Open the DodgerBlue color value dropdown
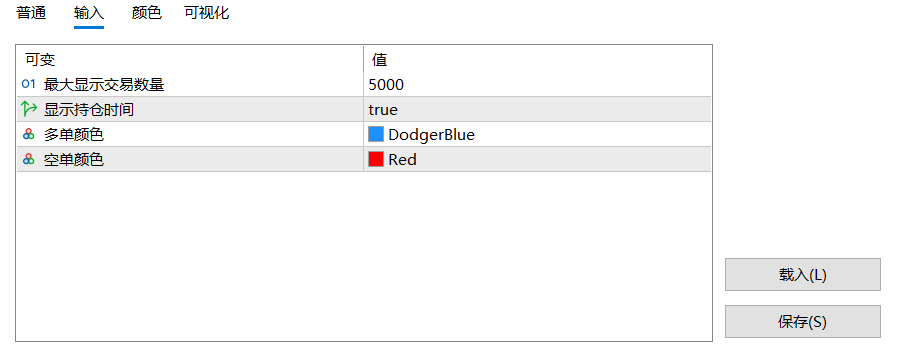The image size is (901, 364). pos(537,135)
